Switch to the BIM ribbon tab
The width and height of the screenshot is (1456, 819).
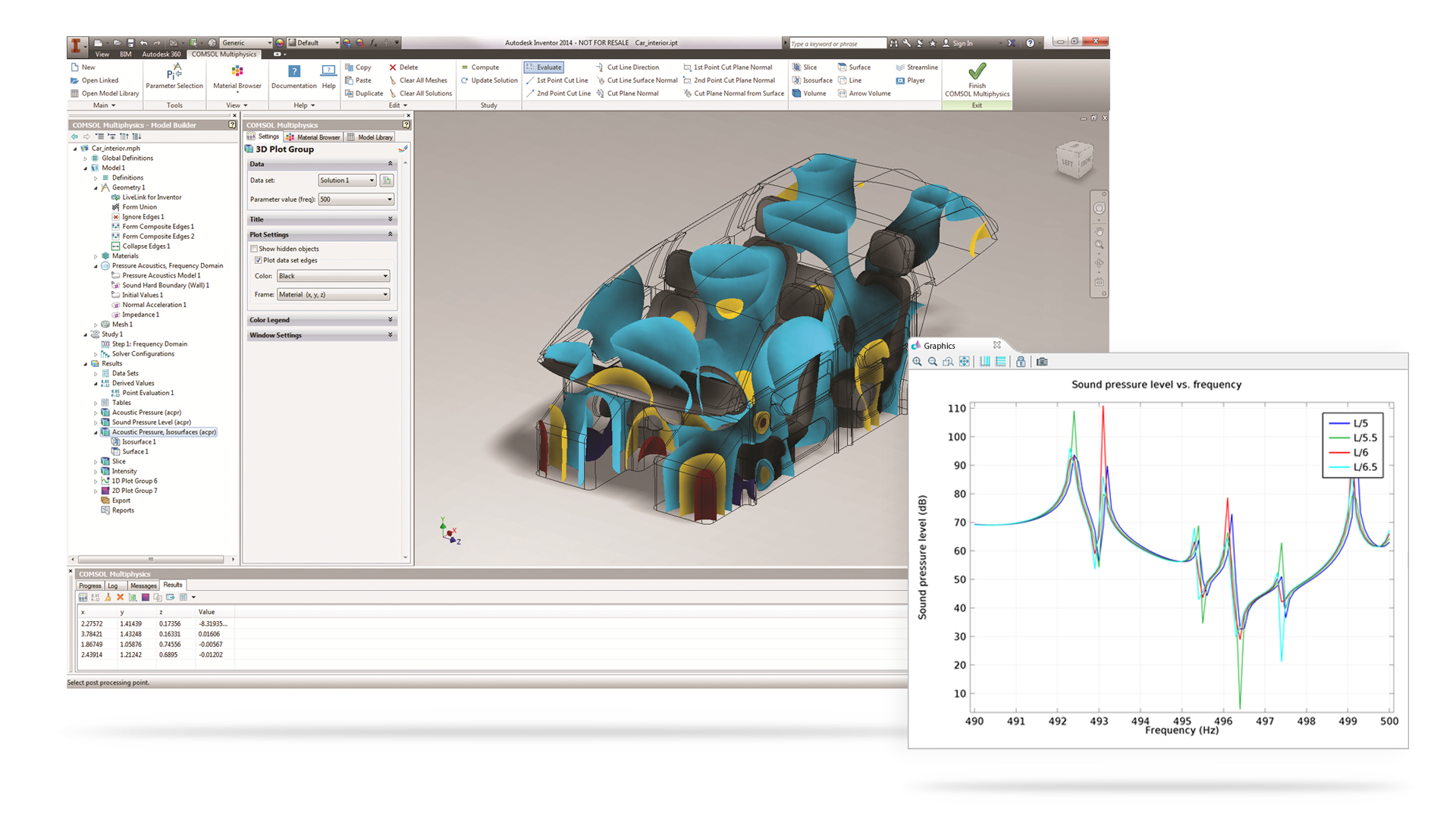pos(126,55)
